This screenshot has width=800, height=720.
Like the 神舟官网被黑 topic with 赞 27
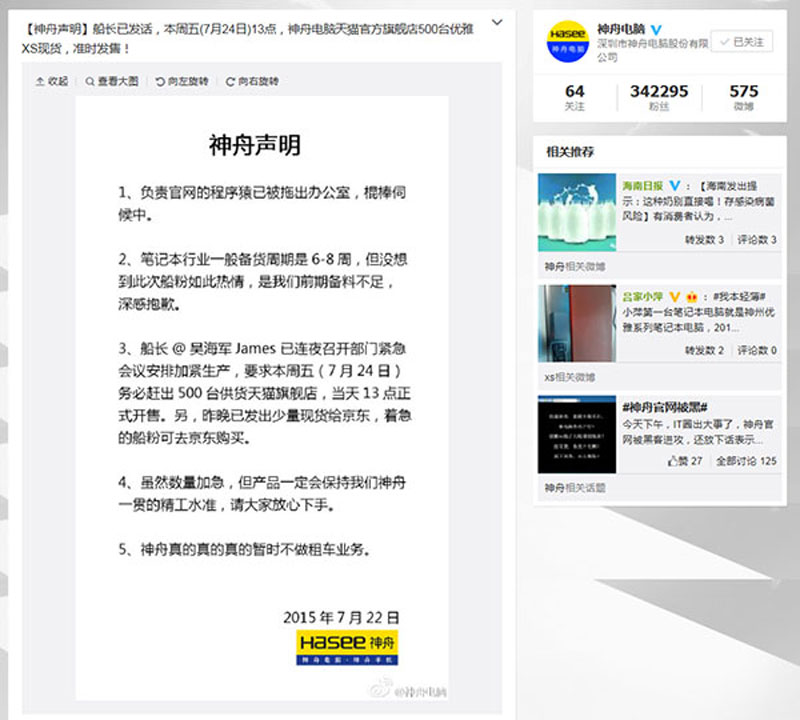685,461
